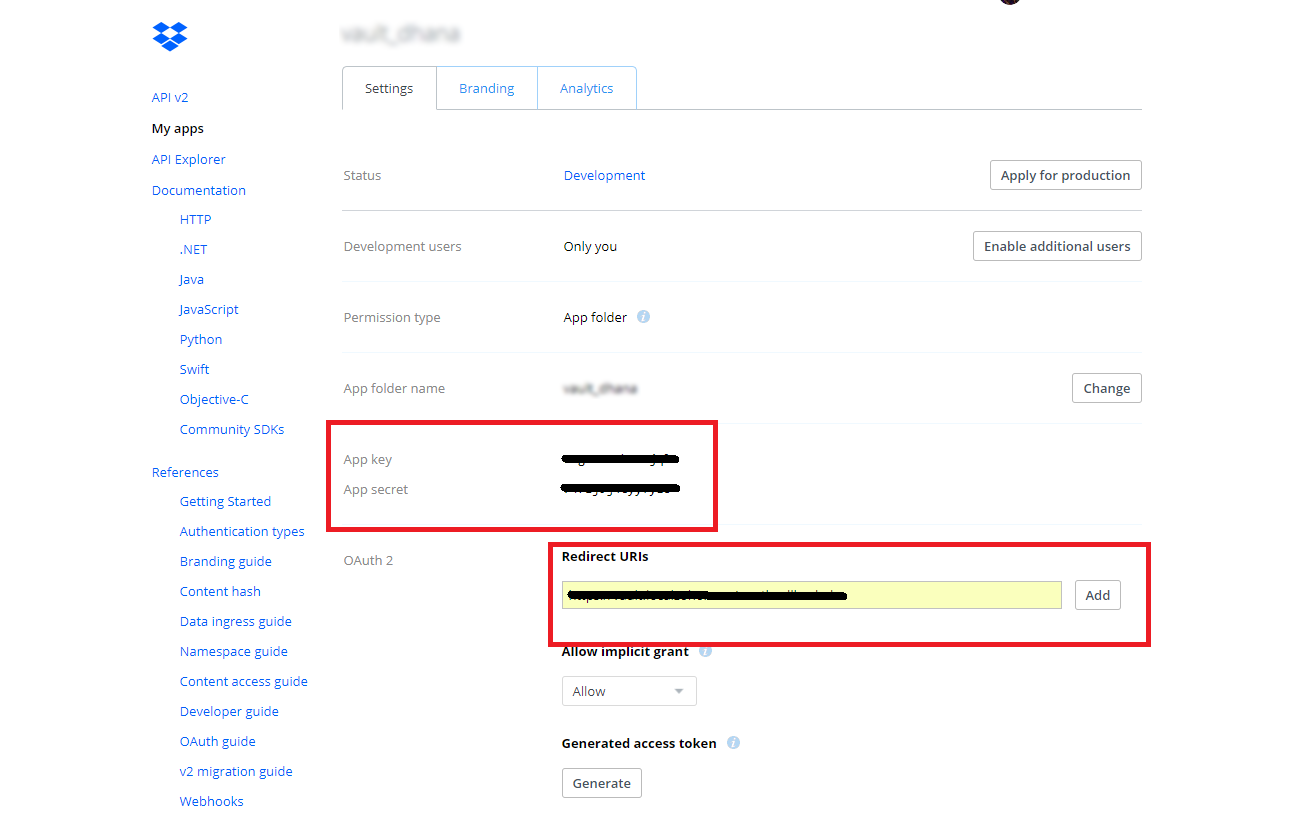Click the 'Generated access token' heading
Image resolution: width=1311 pixels, height=815 pixels.
(x=639, y=743)
